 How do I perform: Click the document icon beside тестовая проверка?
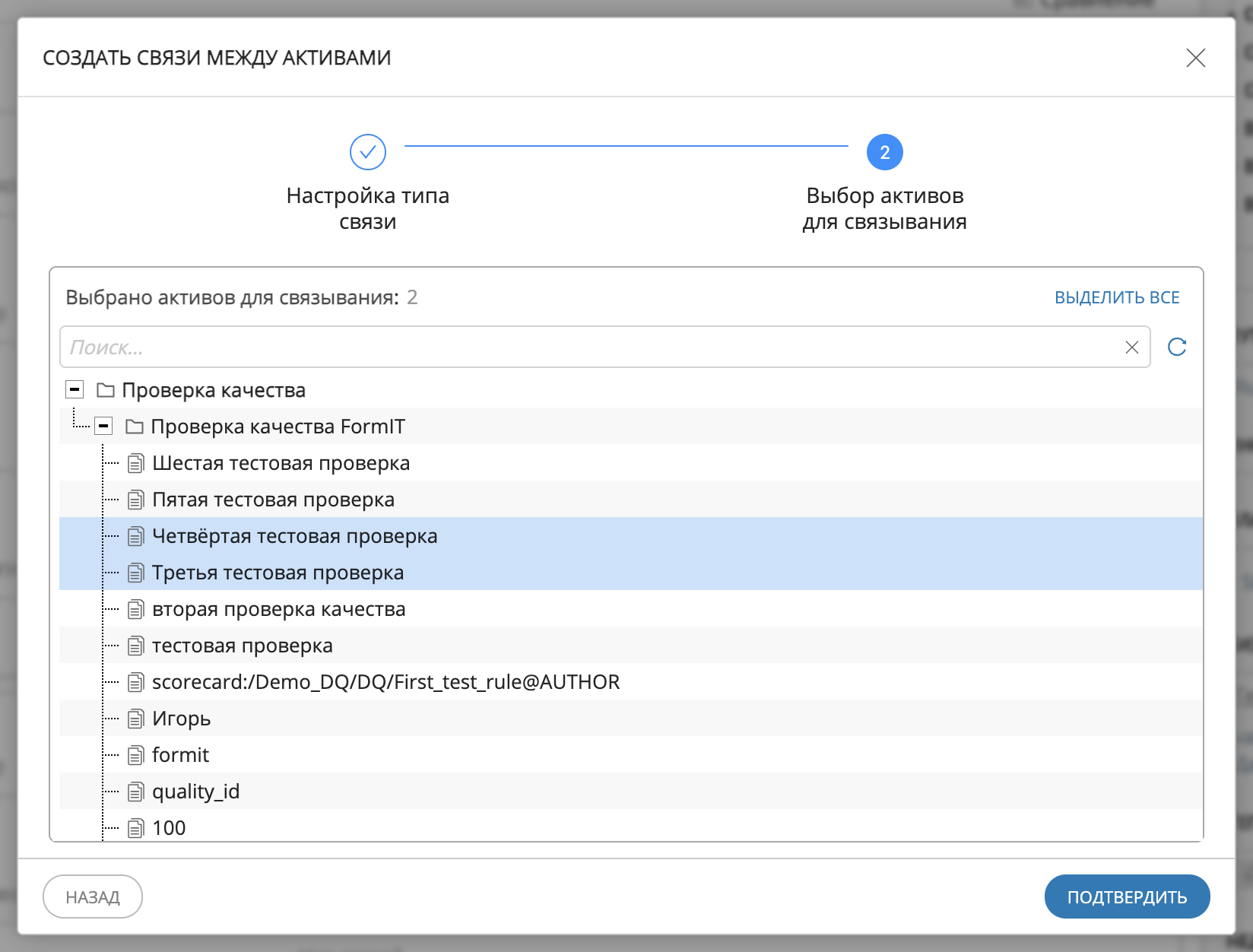136,645
